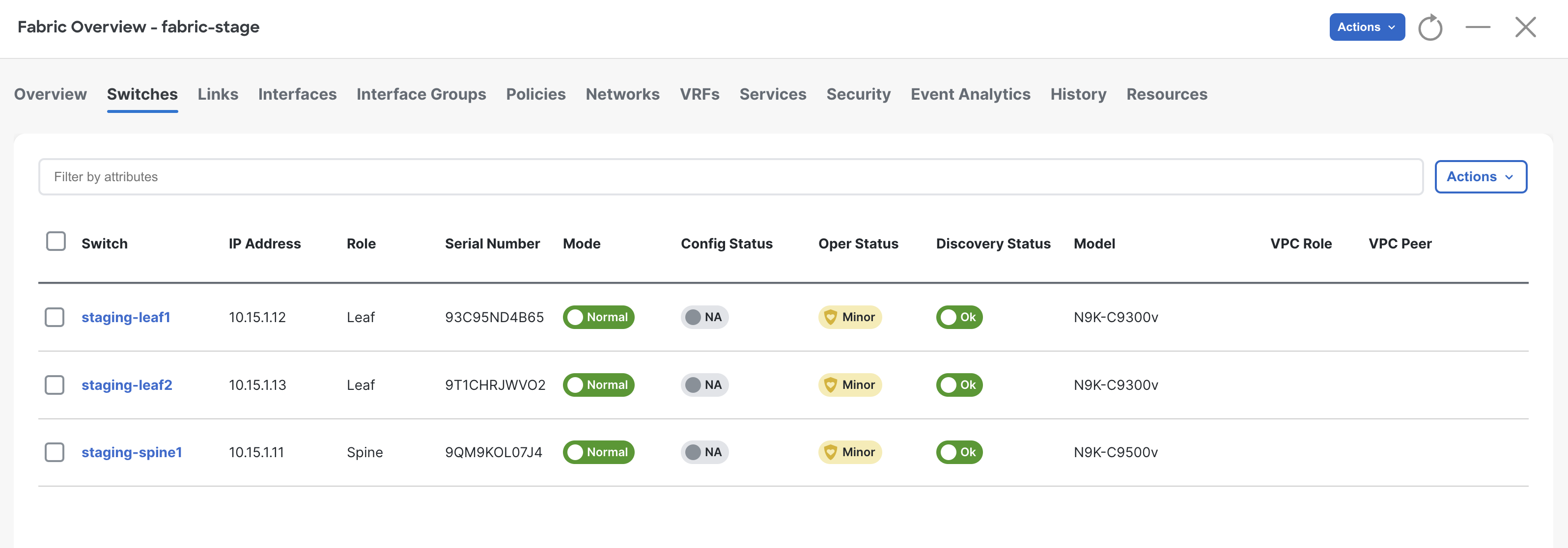Image resolution: width=1568 pixels, height=548 pixels.
Task: Click the Minor oper status badge for staging-leaf2
Action: click(850, 385)
